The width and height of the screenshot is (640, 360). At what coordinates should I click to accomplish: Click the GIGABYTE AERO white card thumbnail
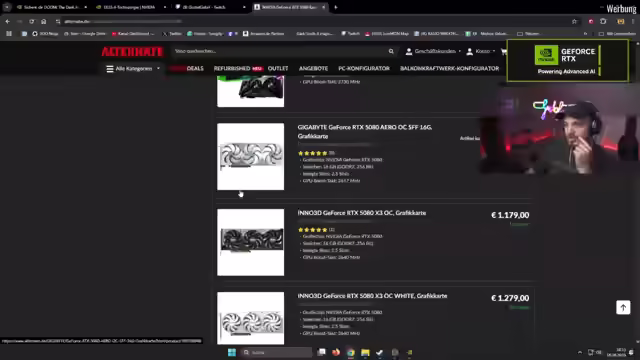[251, 156]
